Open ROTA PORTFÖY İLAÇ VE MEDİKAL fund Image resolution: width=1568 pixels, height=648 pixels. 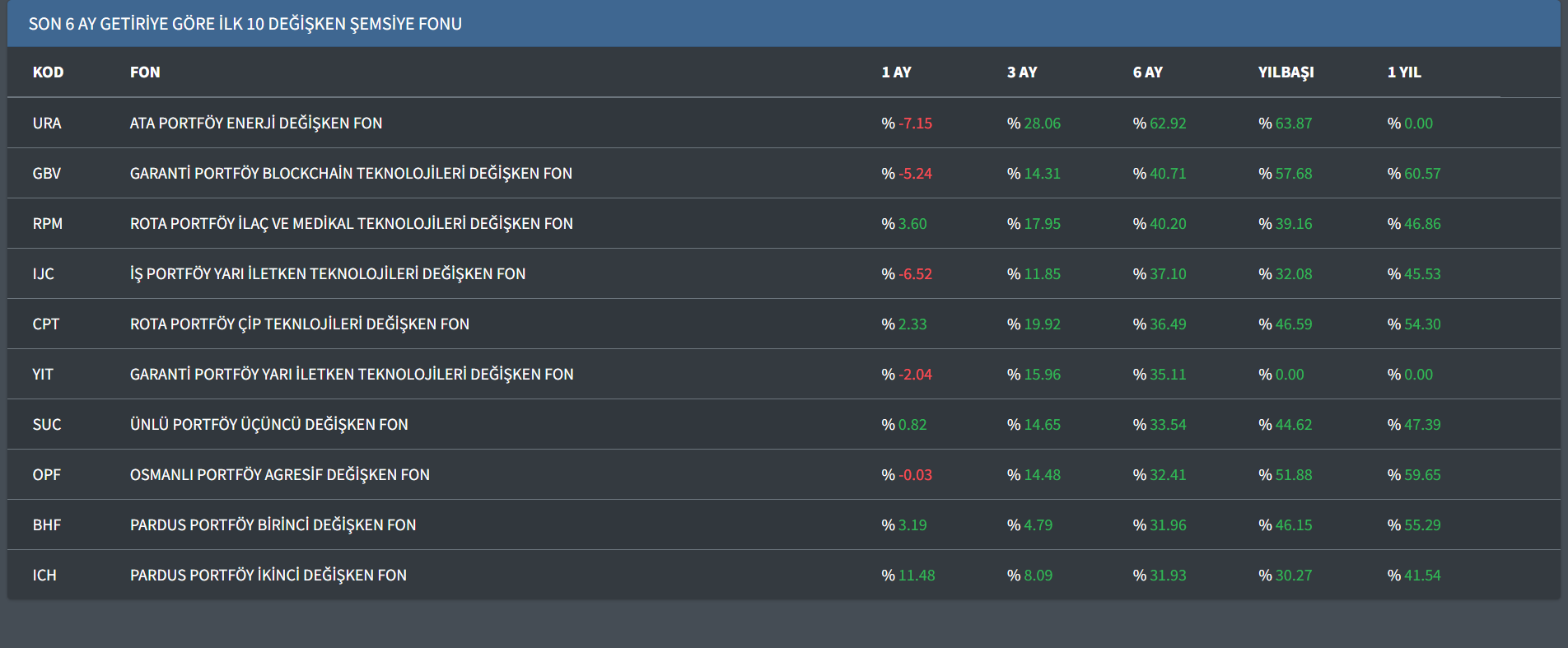(x=351, y=224)
